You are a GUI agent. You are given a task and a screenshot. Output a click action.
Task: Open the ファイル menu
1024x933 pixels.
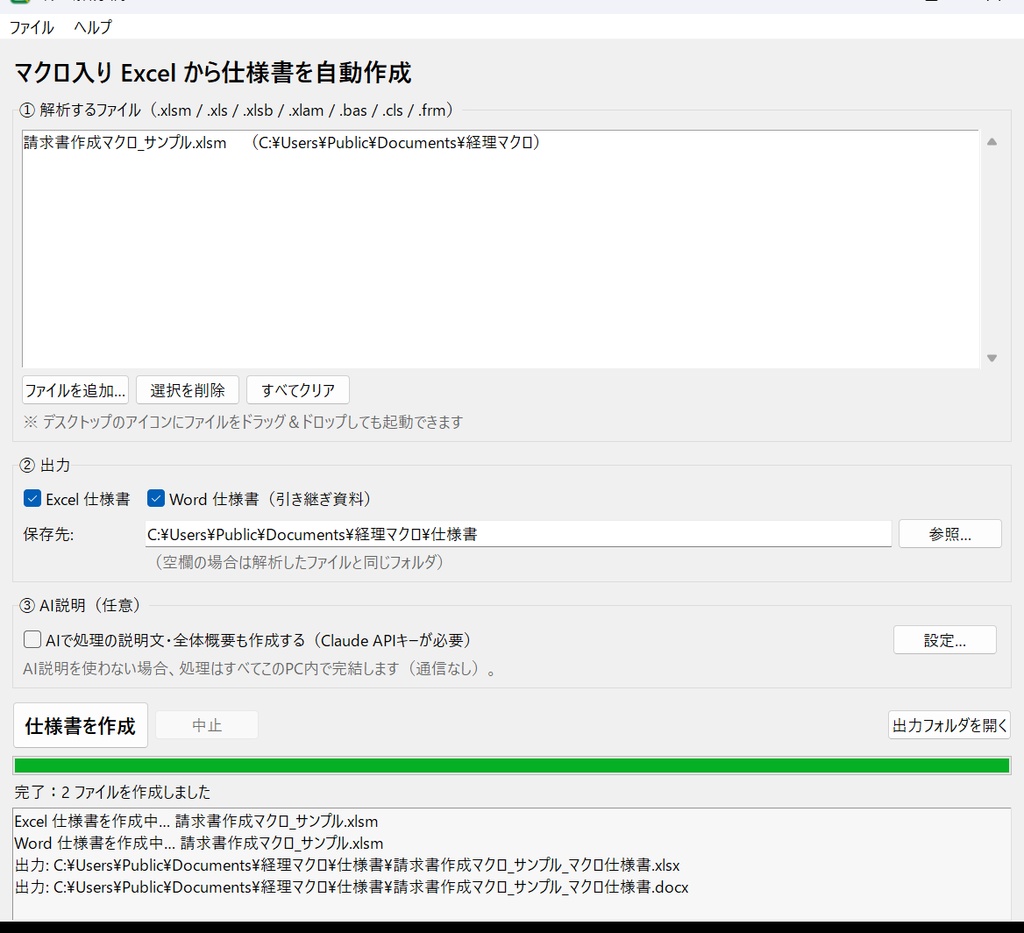(31, 27)
